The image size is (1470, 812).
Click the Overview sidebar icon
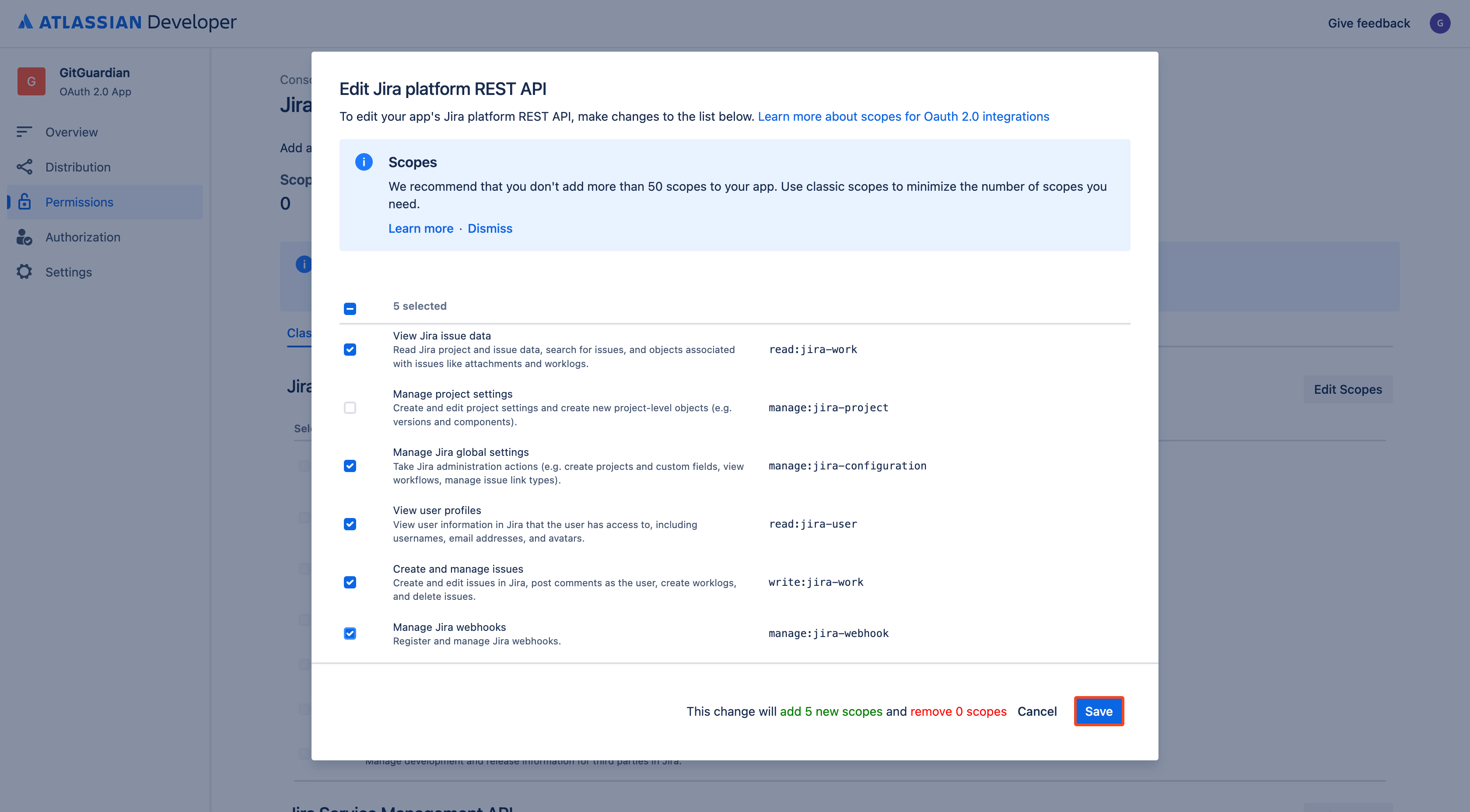tap(24, 132)
